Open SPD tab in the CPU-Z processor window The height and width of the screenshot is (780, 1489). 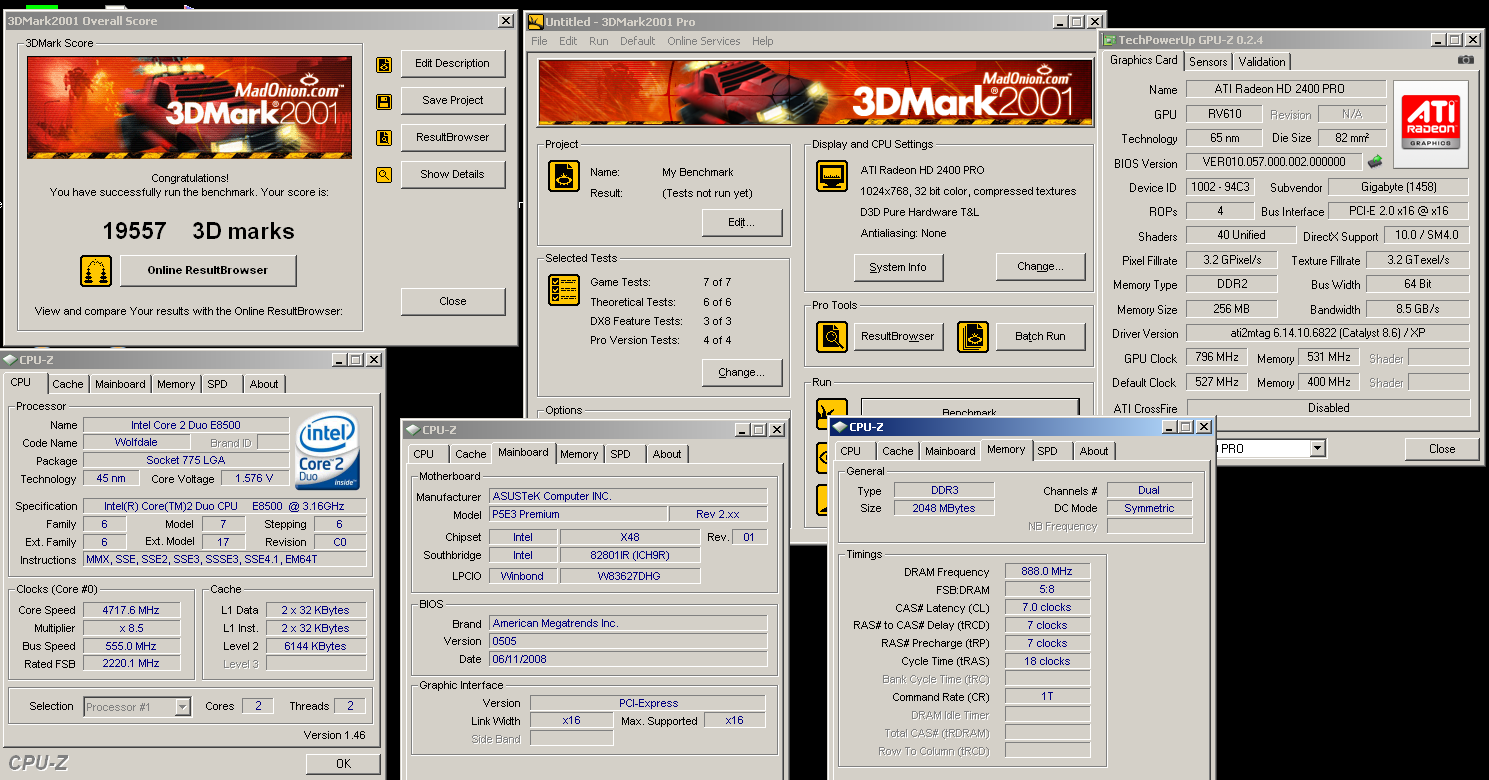point(217,384)
